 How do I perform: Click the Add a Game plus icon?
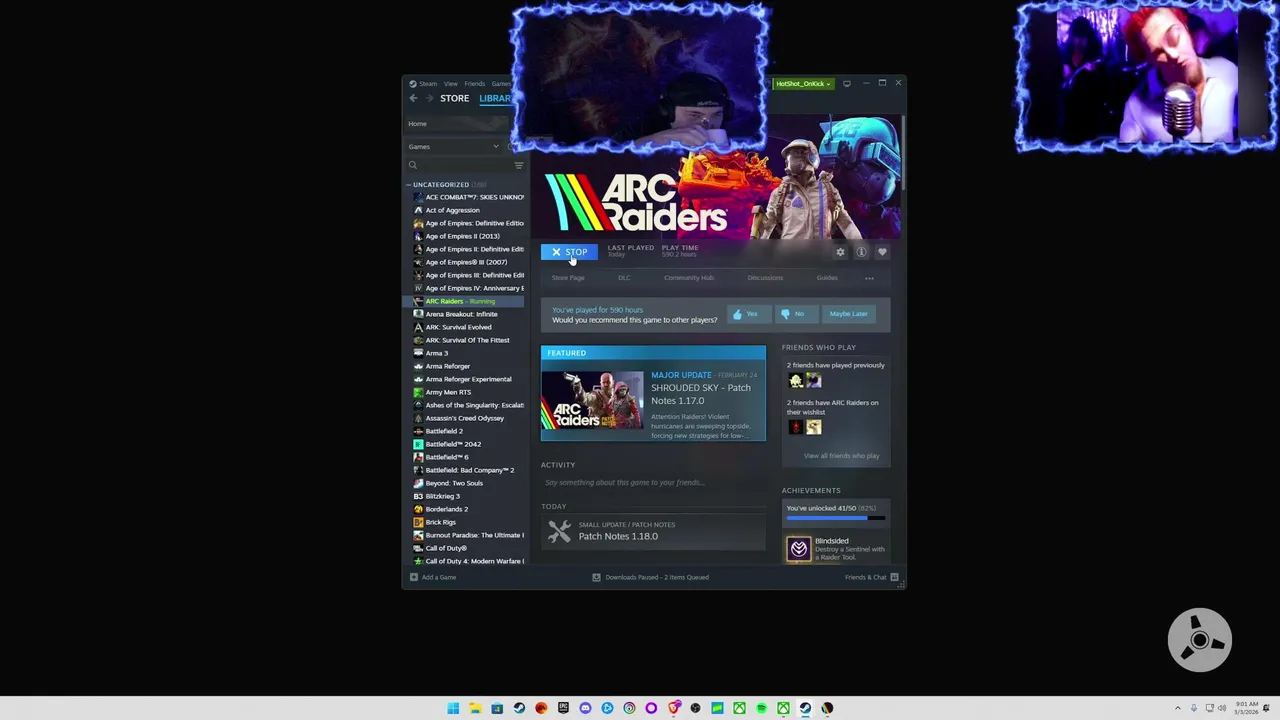click(x=413, y=577)
